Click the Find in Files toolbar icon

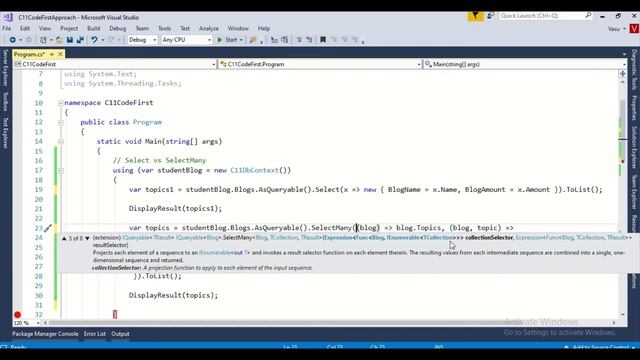[253, 40]
